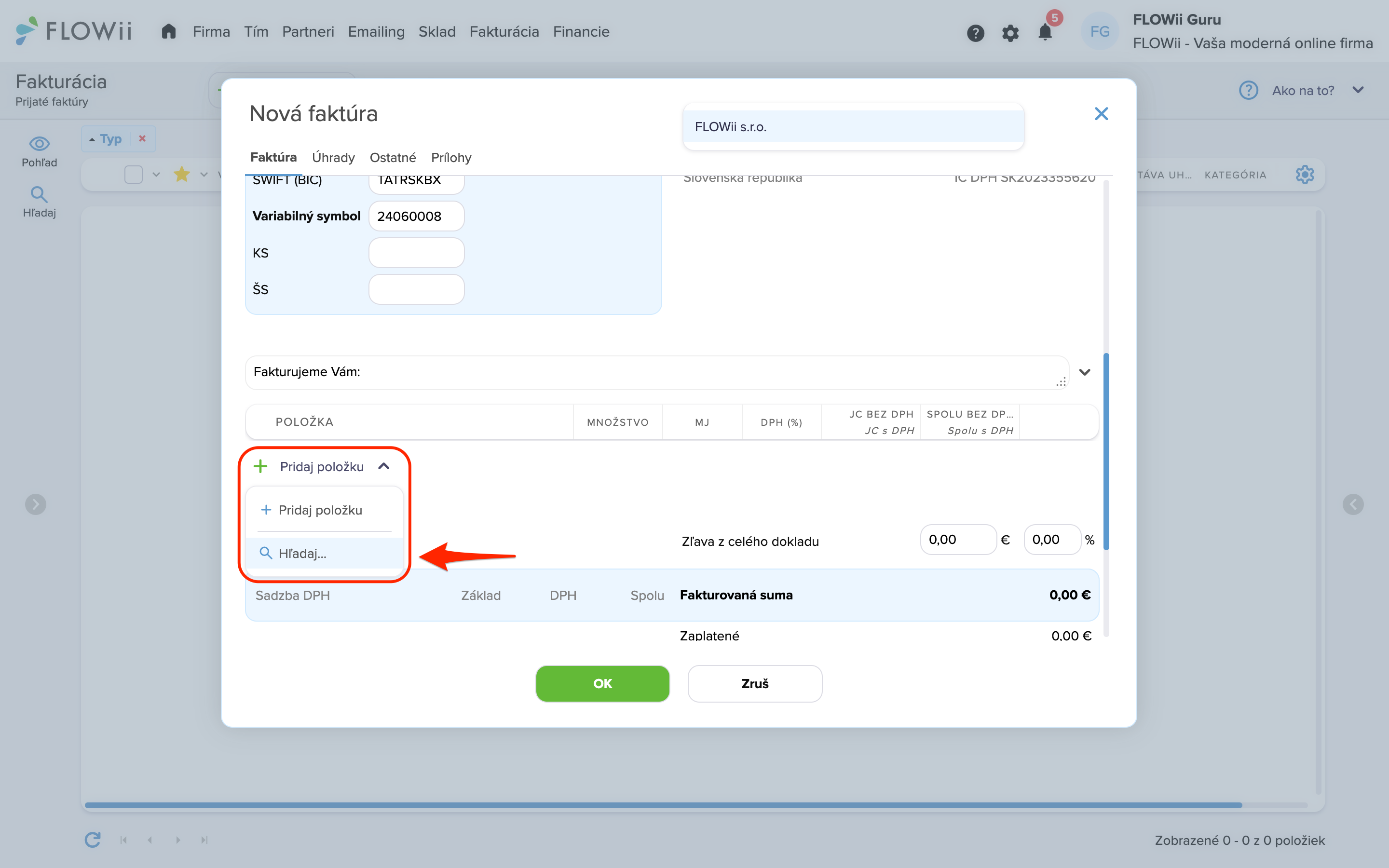
Task: Open the Fakturácia menu
Action: coord(504,31)
